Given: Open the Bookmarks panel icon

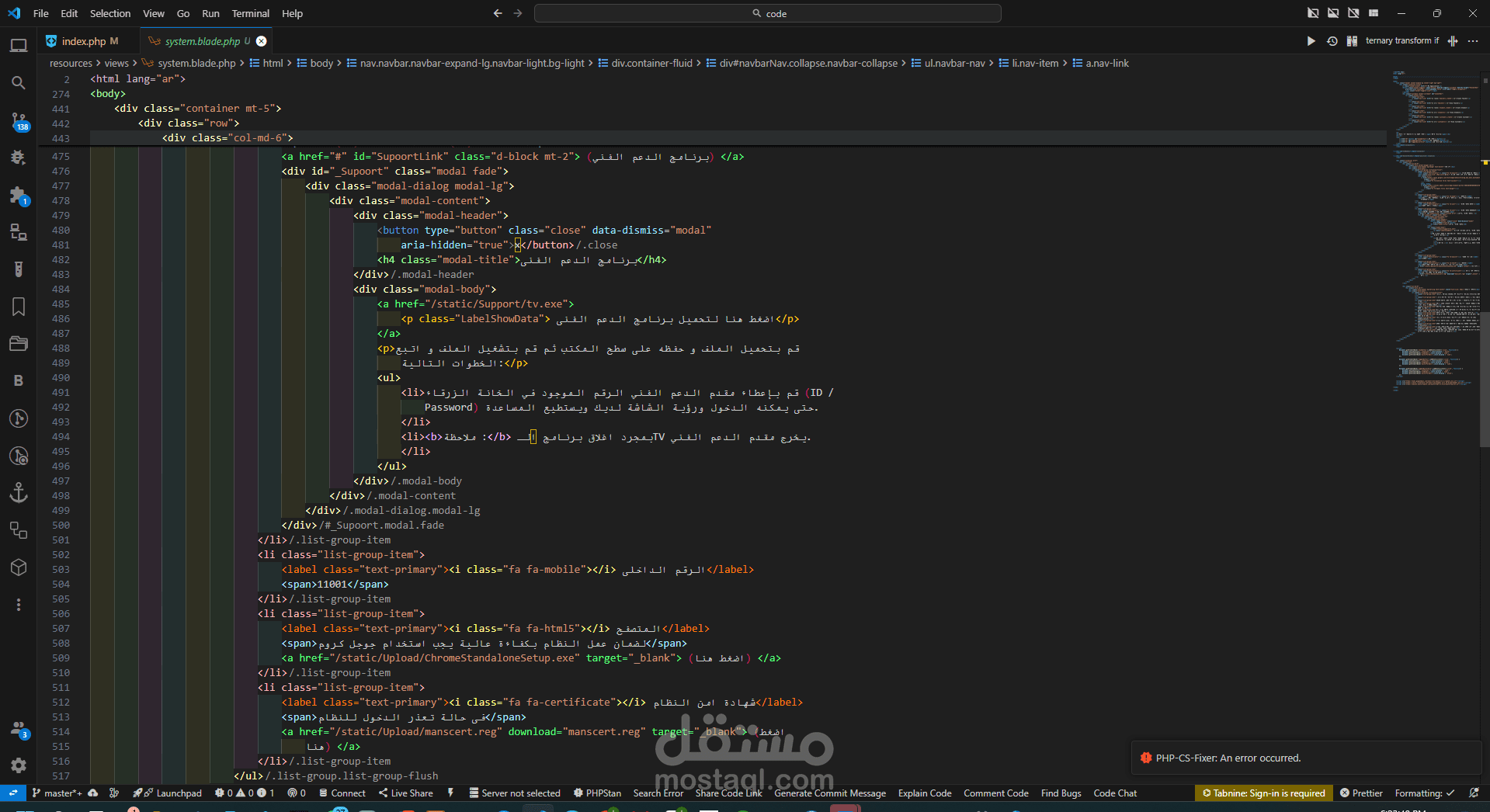Looking at the screenshot, I should [x=19, y=307].
